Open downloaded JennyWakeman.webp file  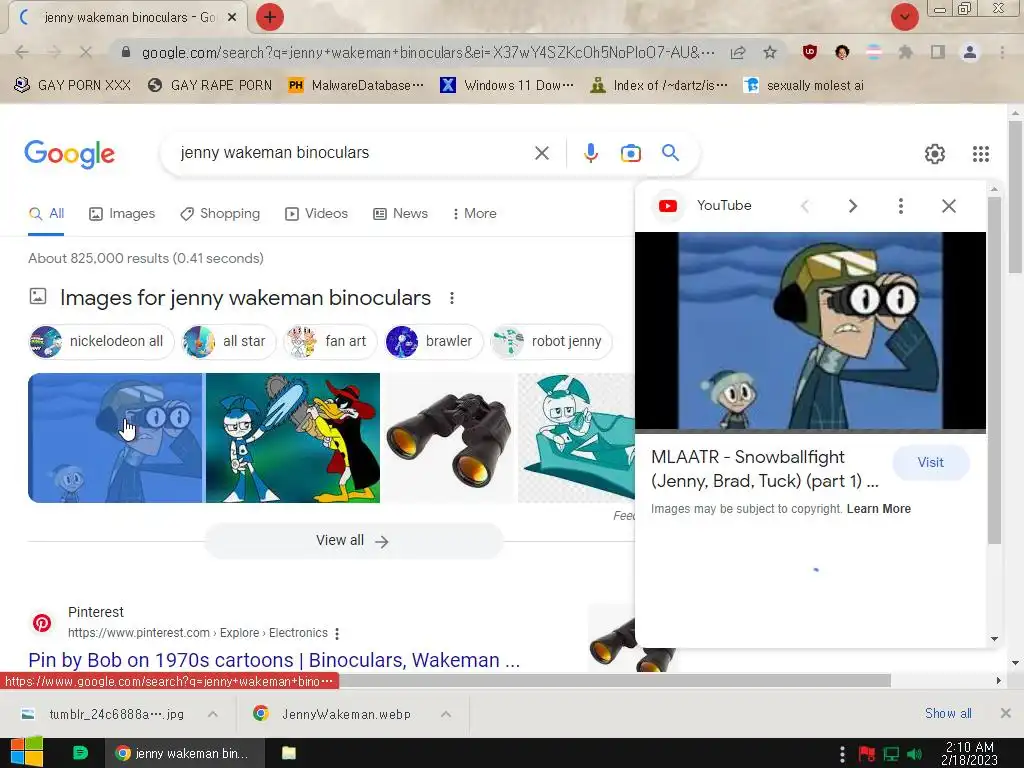[x=334, y=714]
